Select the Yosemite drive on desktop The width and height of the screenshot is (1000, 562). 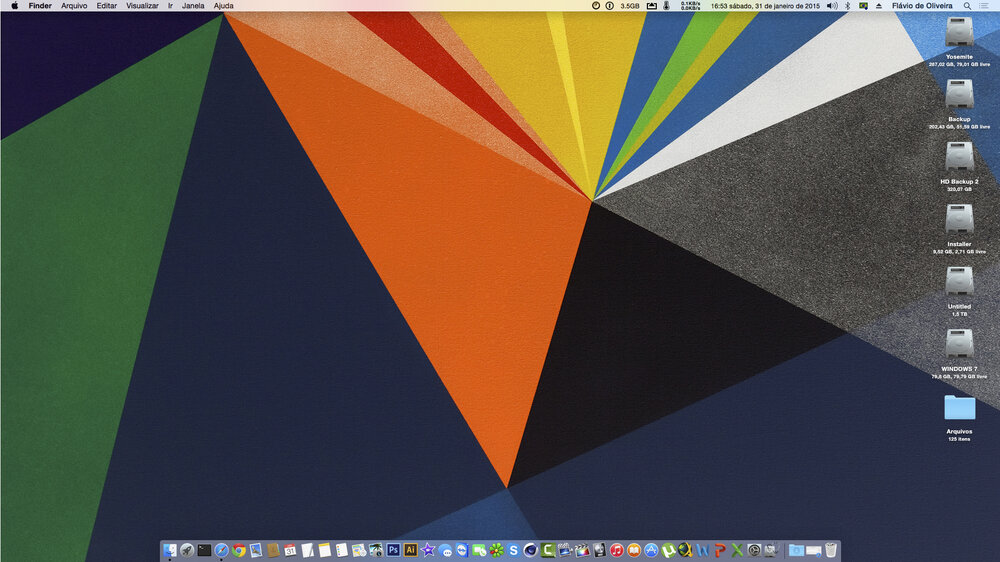[959, 34]
